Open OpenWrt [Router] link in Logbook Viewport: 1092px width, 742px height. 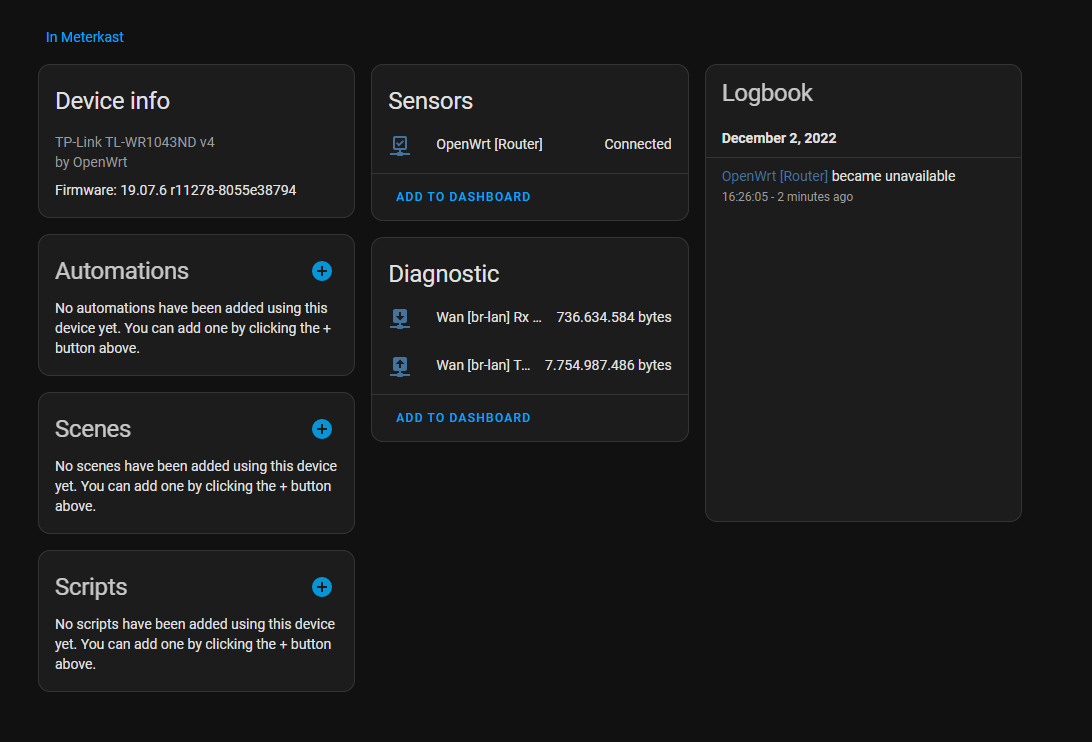coord(774,176)
